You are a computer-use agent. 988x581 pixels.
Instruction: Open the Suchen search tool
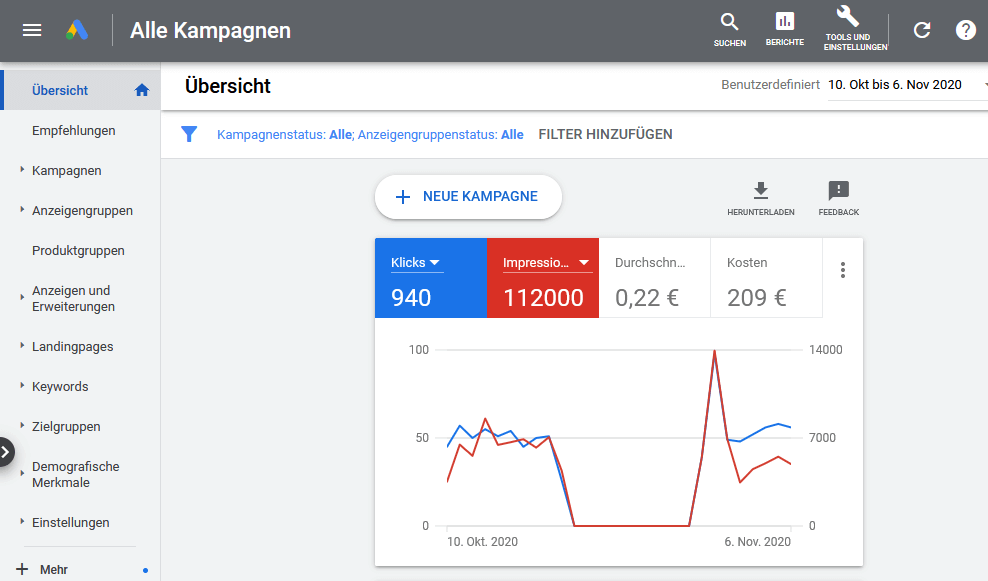click(730, 29)
